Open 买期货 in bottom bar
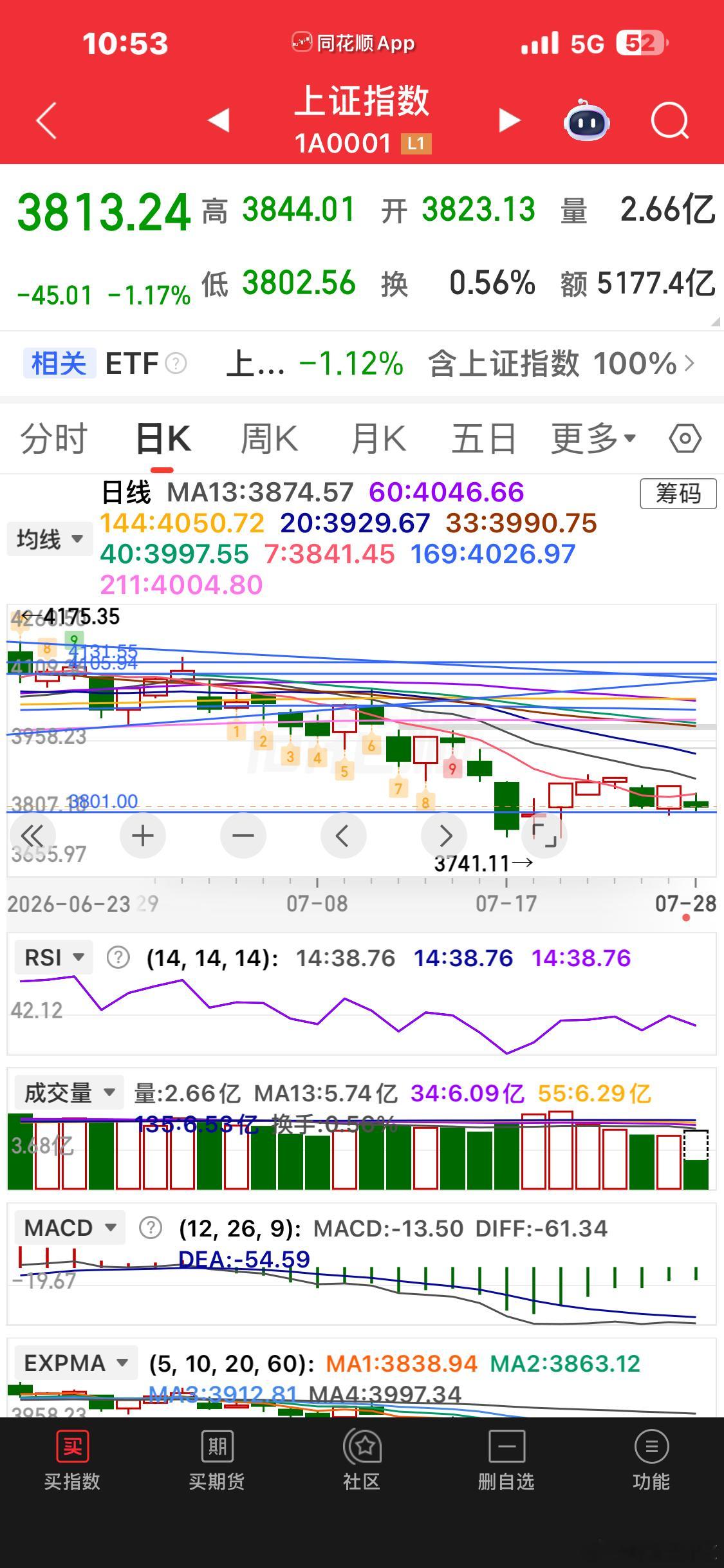The height and width of the screenshot is (1568, 724). 217,1462
